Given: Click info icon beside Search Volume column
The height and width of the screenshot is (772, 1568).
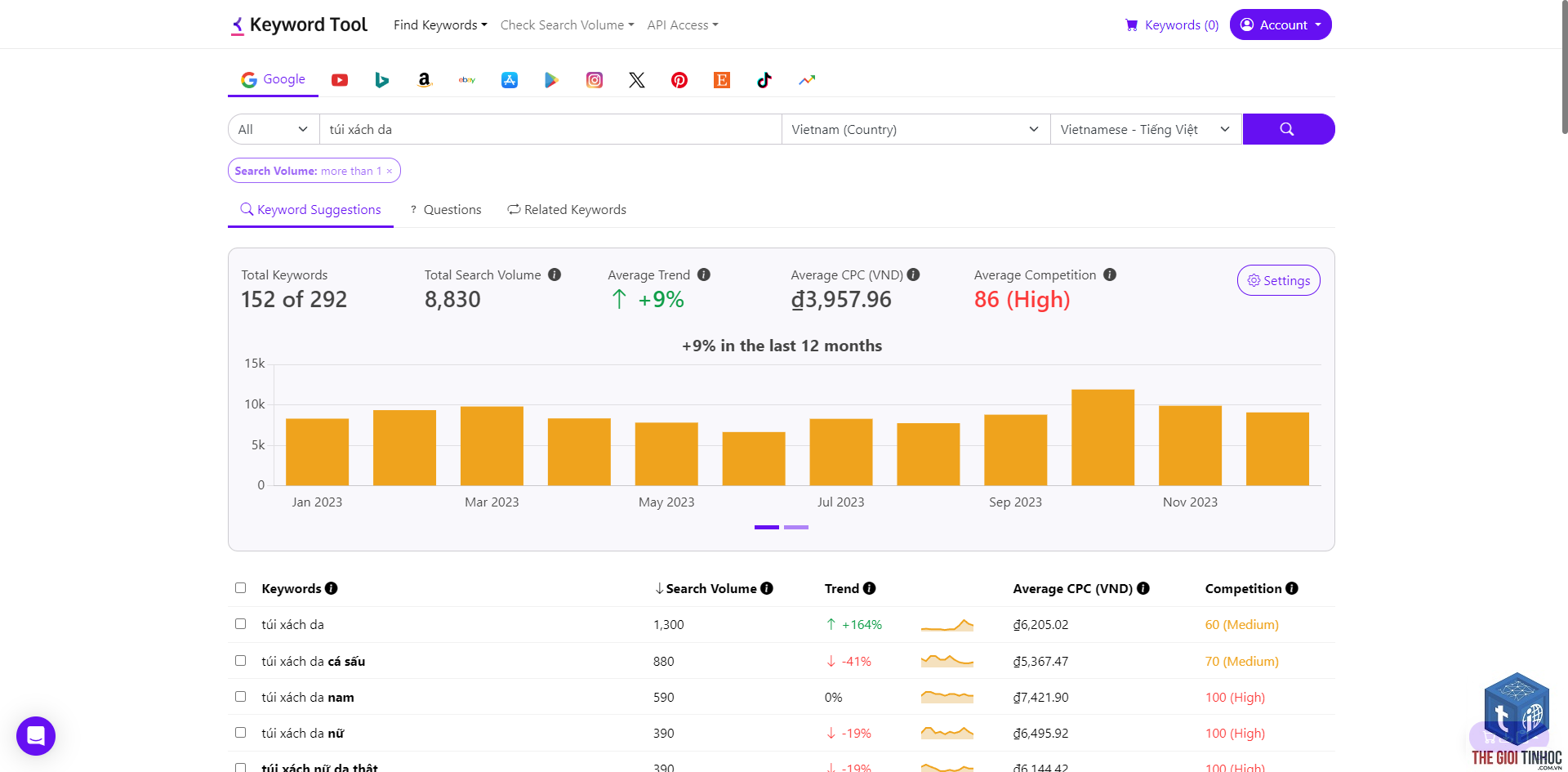Looking at the screenshot, I should [x=767, y=588].
